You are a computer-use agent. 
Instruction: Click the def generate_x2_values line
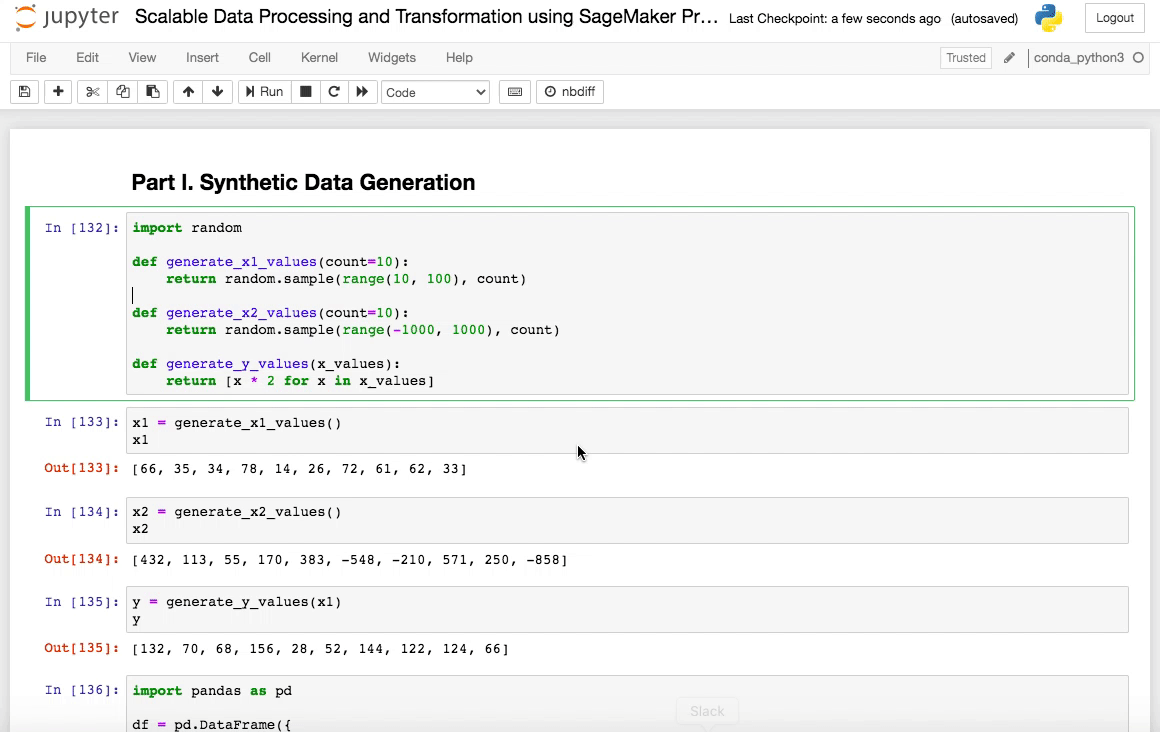click(271, 312)
